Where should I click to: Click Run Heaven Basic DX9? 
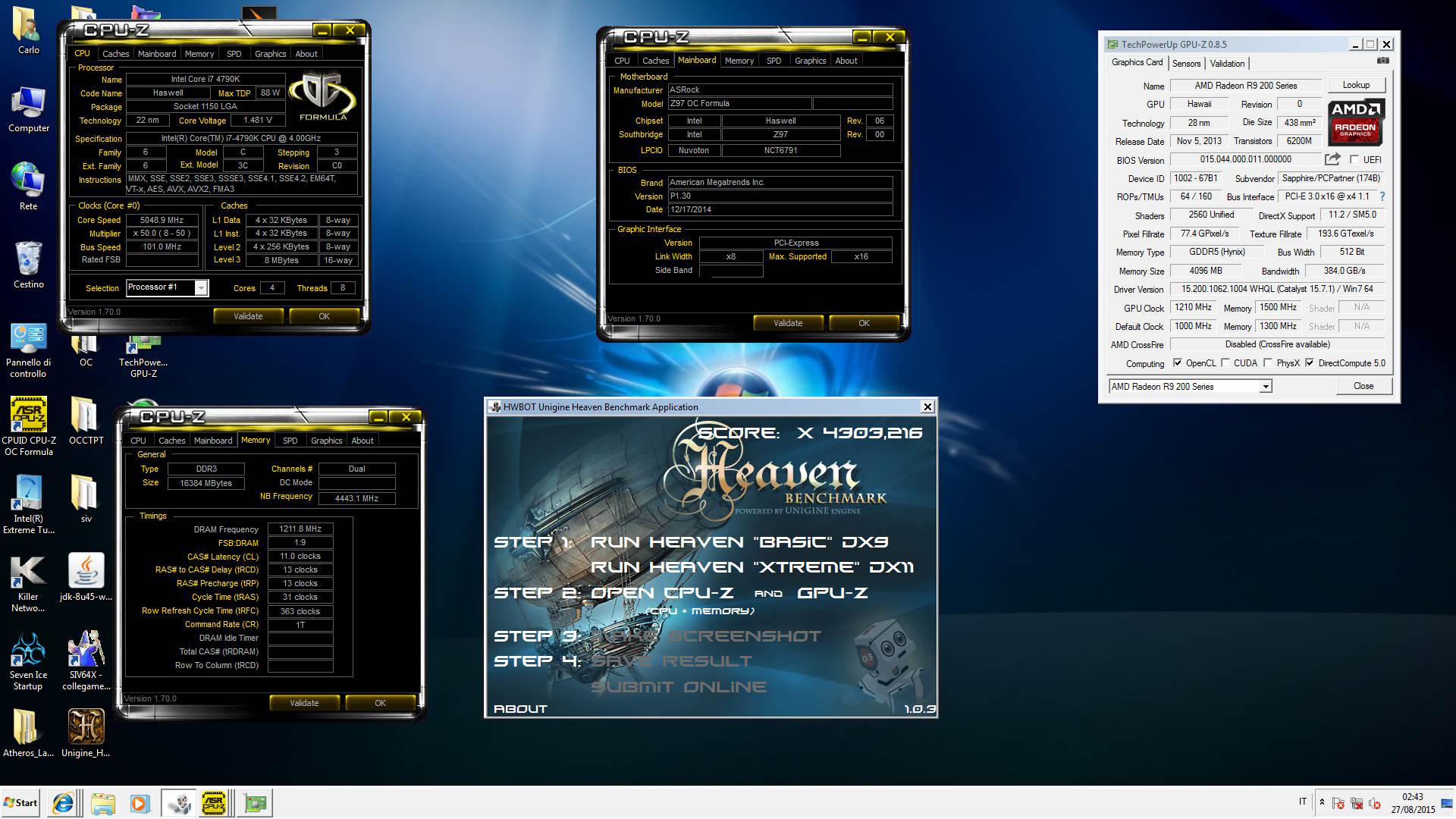click(x=739, y=542)
